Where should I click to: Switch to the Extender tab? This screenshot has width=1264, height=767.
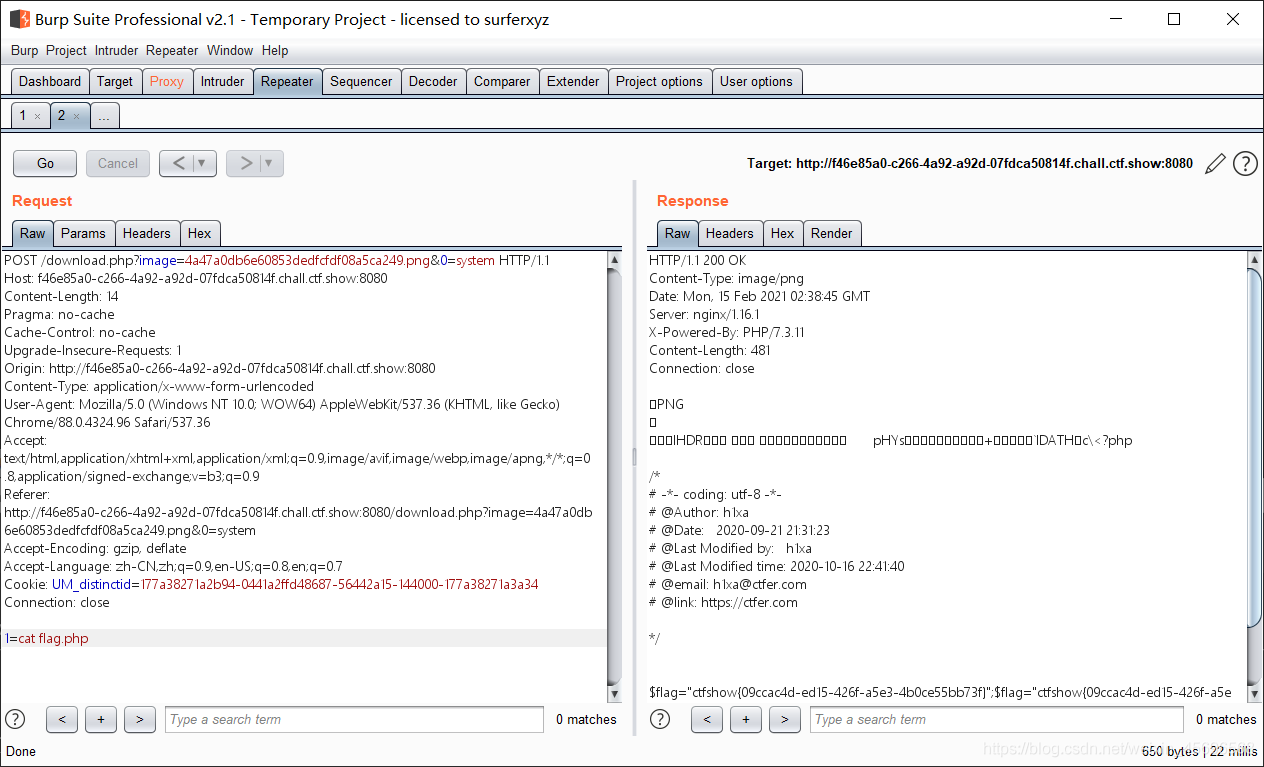[x=573, y=82]
